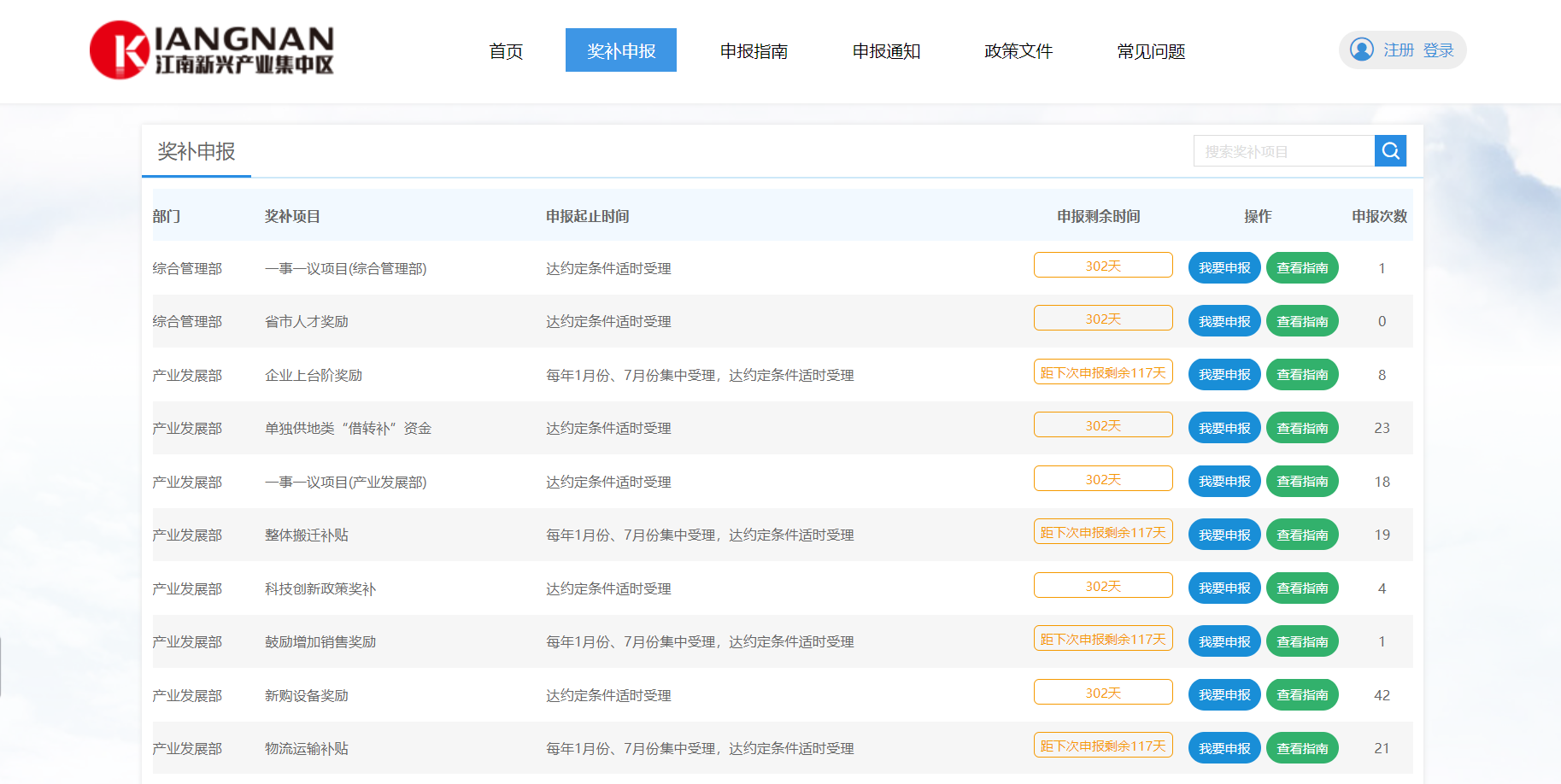Click 查看指南 for 一事一议项目(综合管理部)

(x=1302, y=268)
